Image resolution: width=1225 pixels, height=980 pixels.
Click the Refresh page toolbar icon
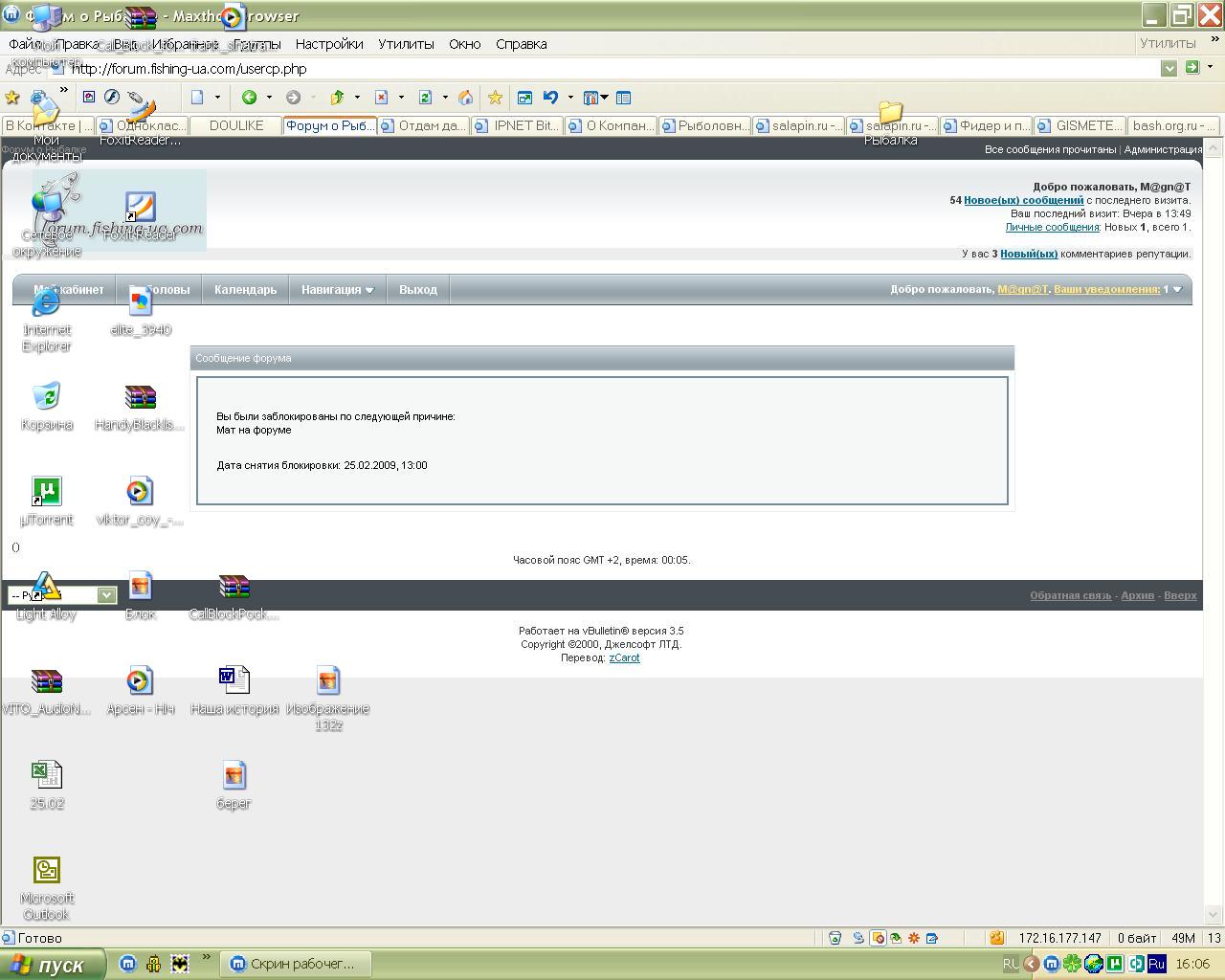425,97
